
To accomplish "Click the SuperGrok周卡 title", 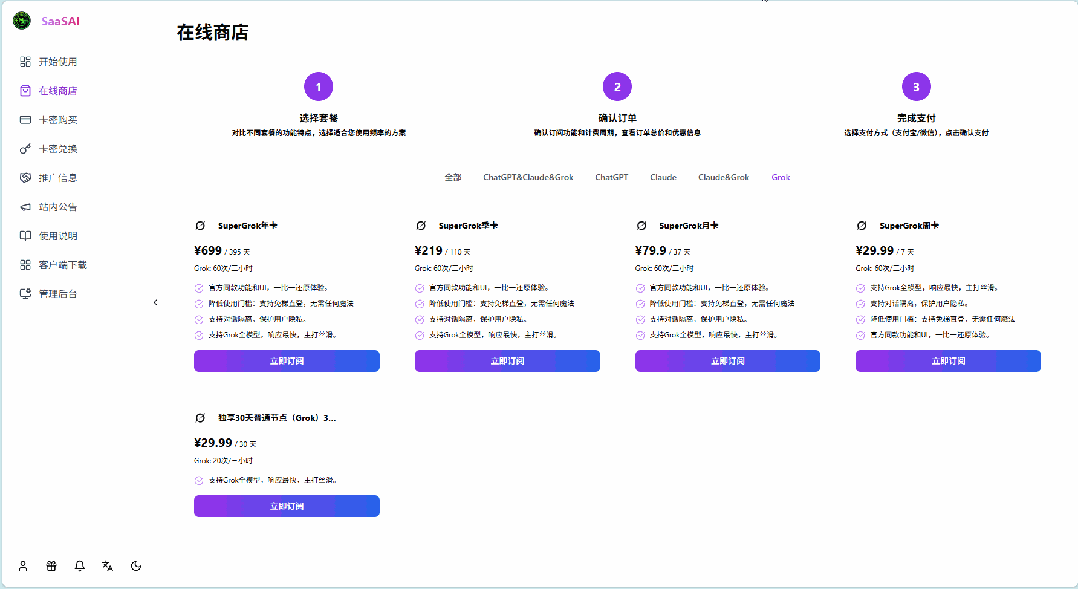I will [909, 225].
